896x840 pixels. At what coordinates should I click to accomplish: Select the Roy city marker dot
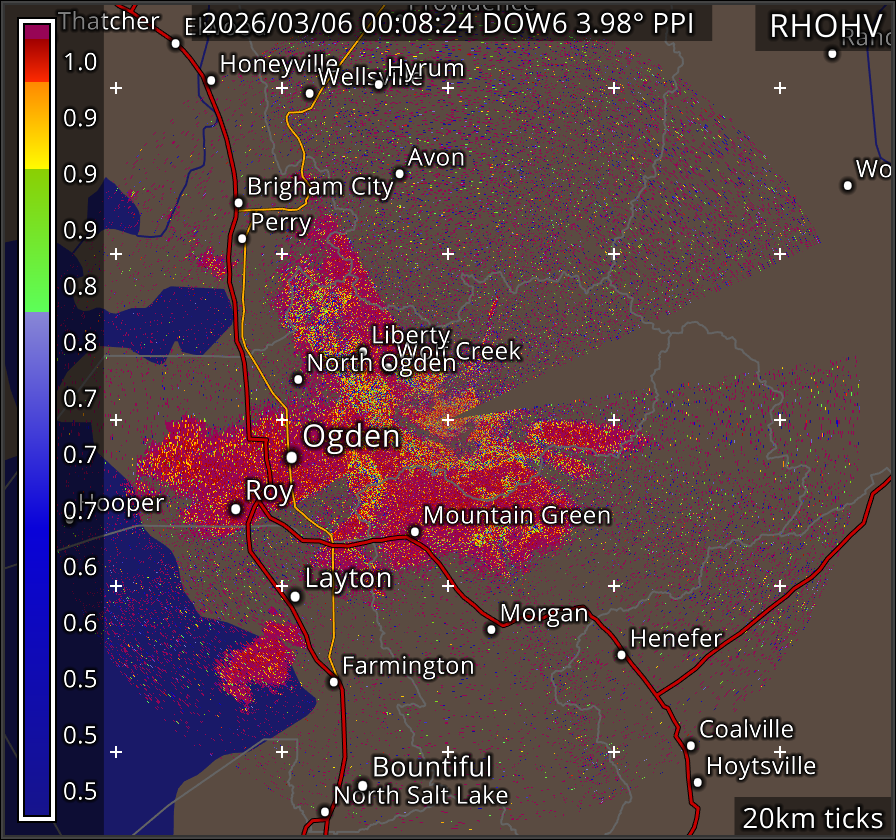point(236,509)
